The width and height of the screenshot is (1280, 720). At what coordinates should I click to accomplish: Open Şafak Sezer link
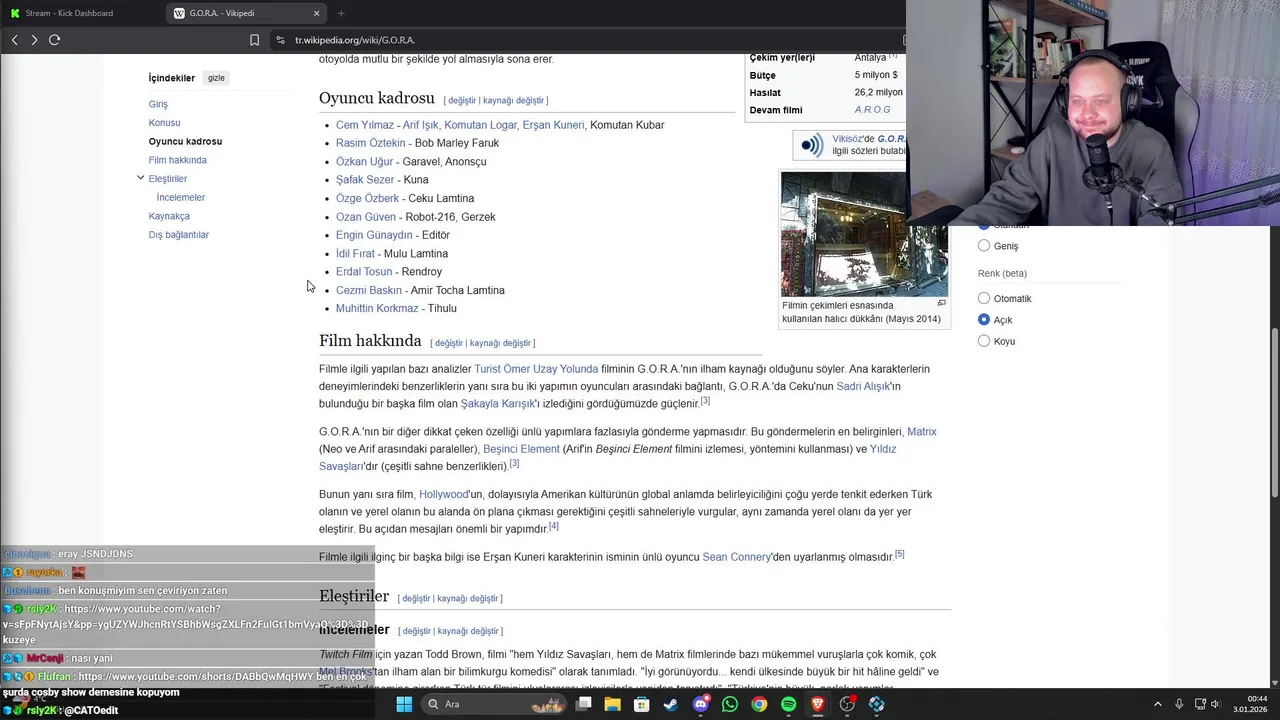point(365,180)
